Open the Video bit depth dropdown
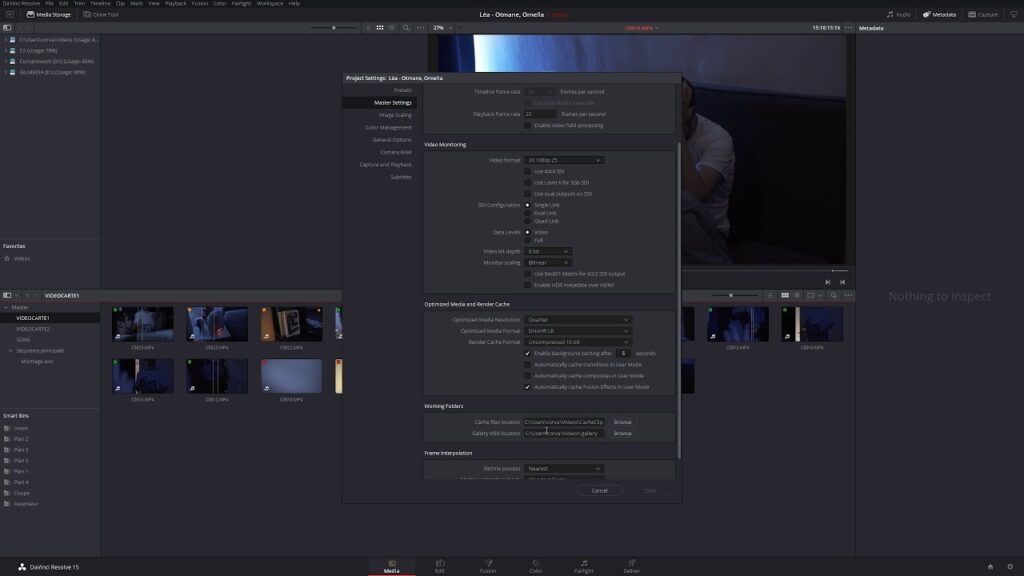 click(548, 251)
